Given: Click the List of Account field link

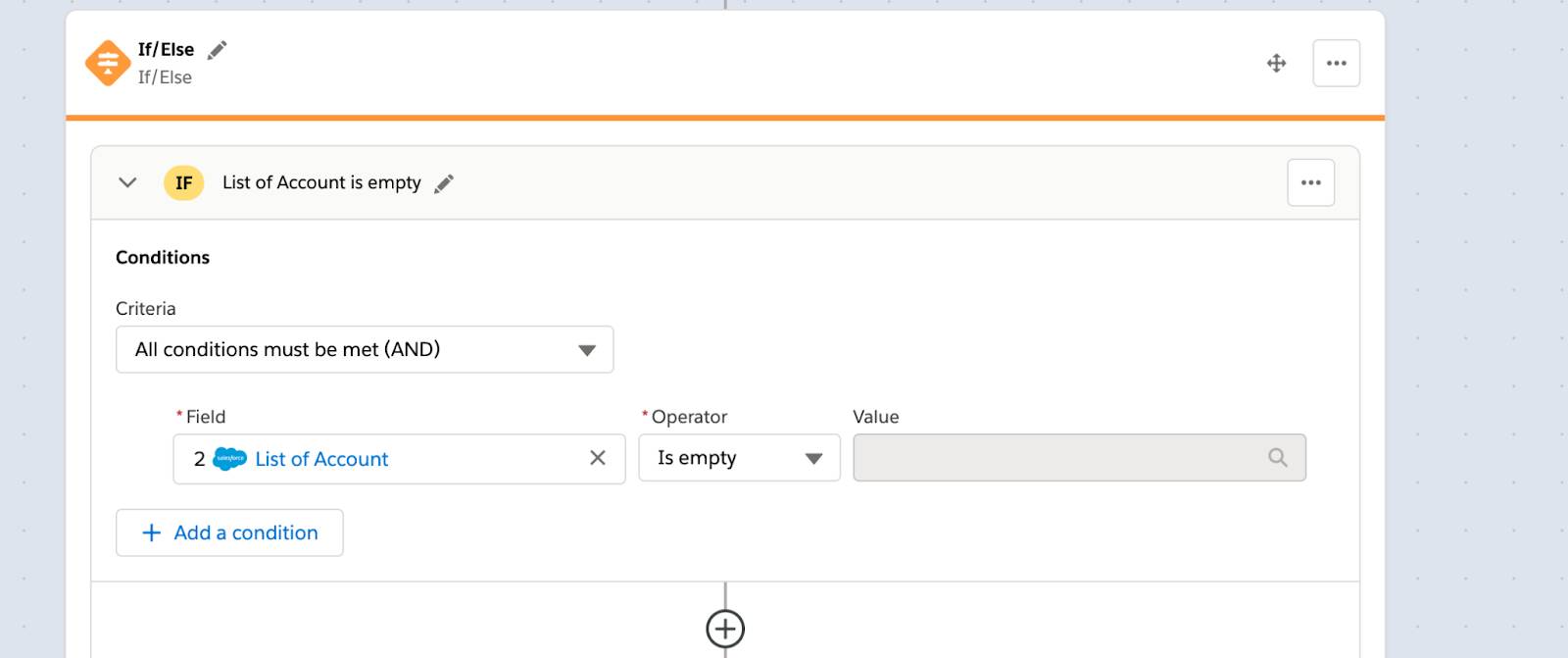Looking at the screenshot, I should point(321,459).
